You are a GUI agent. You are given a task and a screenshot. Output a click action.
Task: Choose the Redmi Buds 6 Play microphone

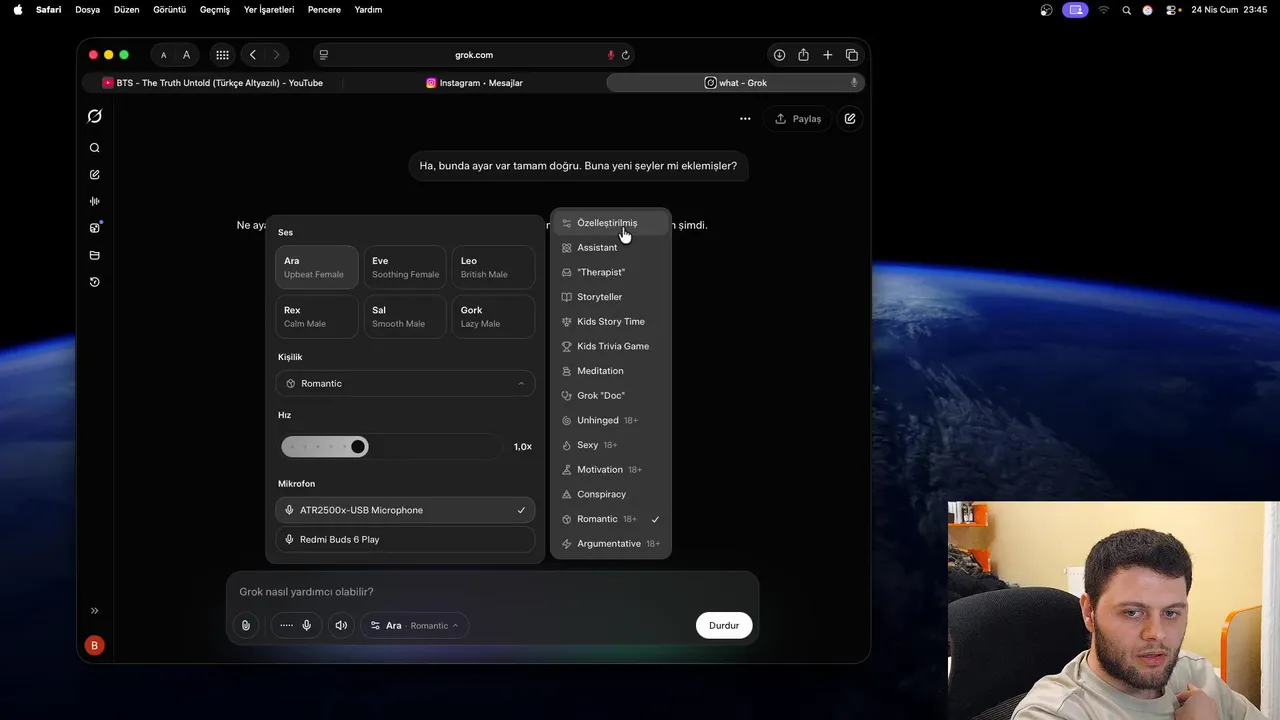(x=405, y=539)
